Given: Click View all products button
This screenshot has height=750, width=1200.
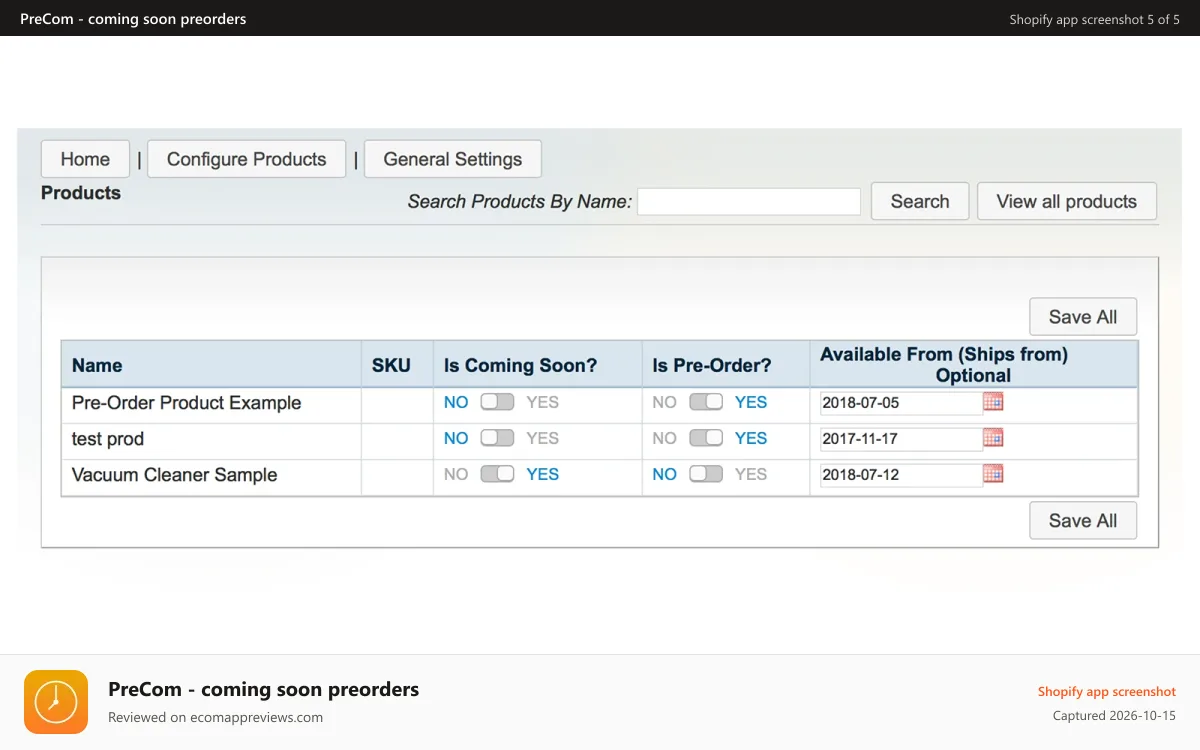Looking at the screenshot, I should (1067, 201).
